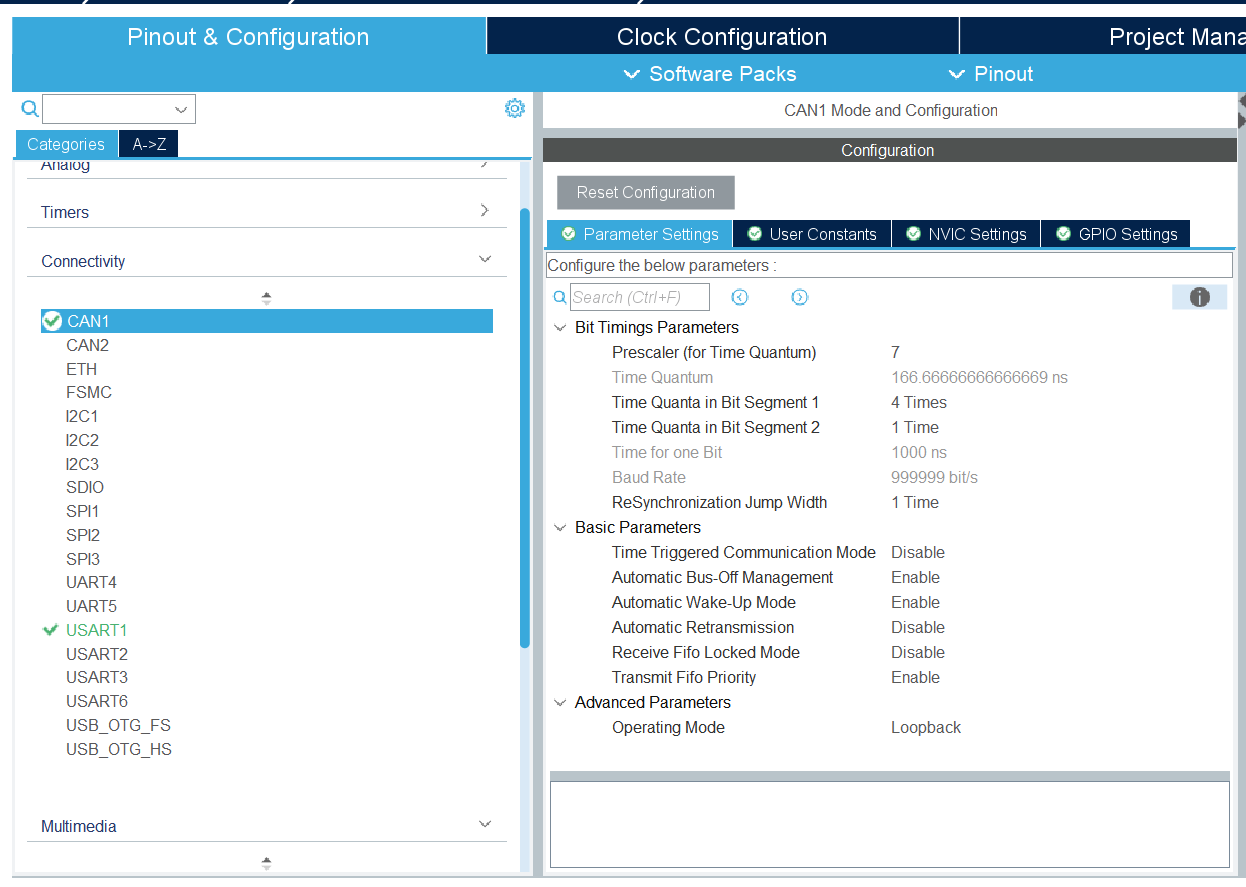Viewport: 1246px width, 887px height.
Task: Collapse the Advanced Parameters section
Action: point(560,703)
